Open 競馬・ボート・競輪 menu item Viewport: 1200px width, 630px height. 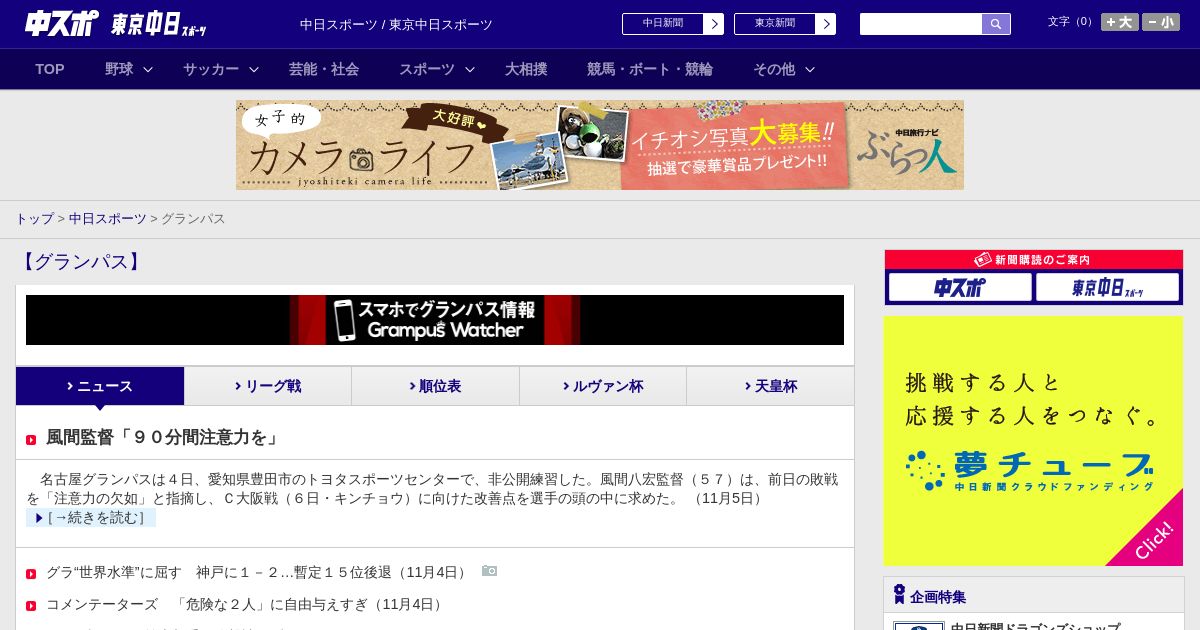click(650, 69)
